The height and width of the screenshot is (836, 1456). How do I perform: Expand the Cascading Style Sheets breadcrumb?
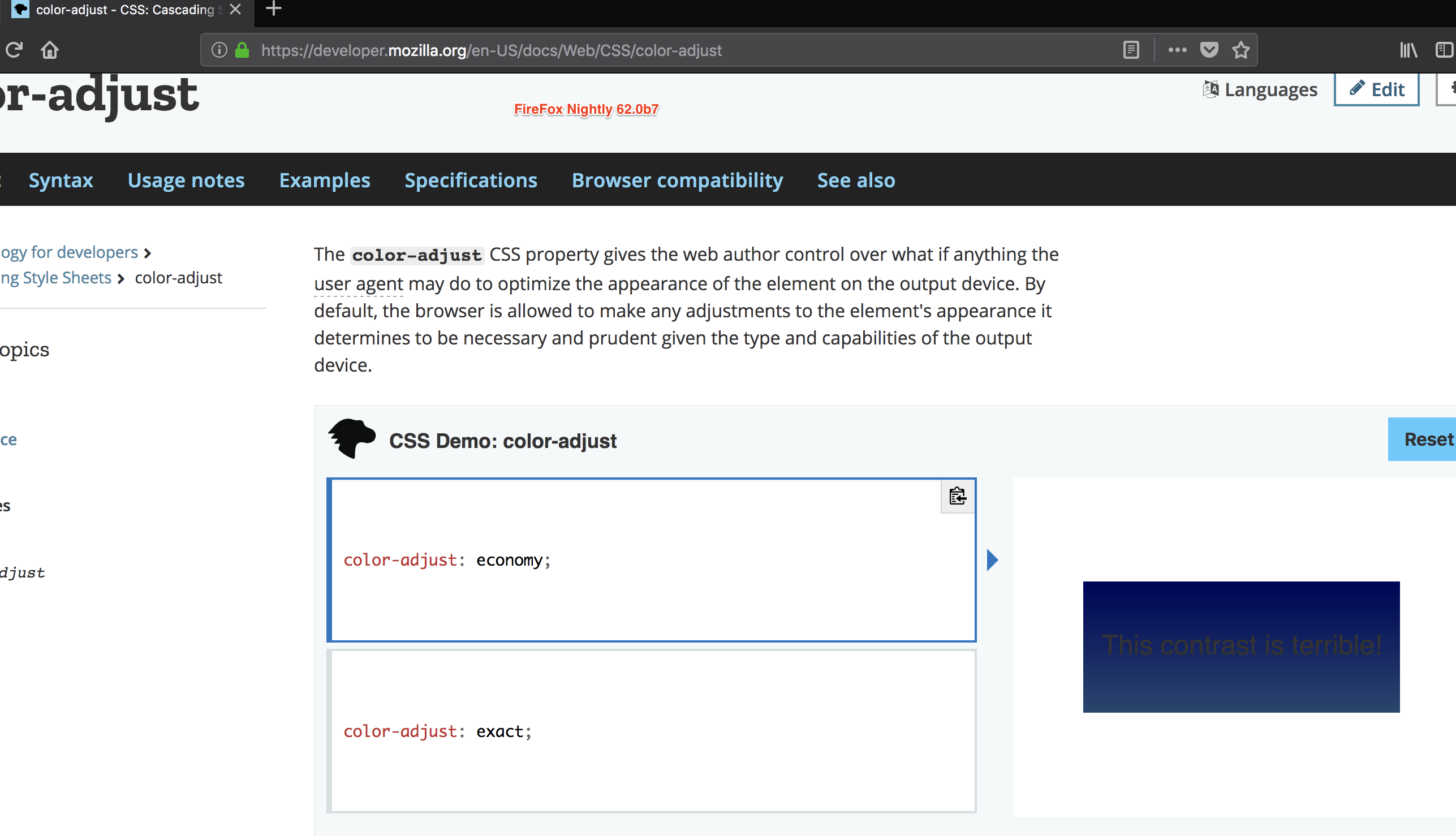(55, 277)
